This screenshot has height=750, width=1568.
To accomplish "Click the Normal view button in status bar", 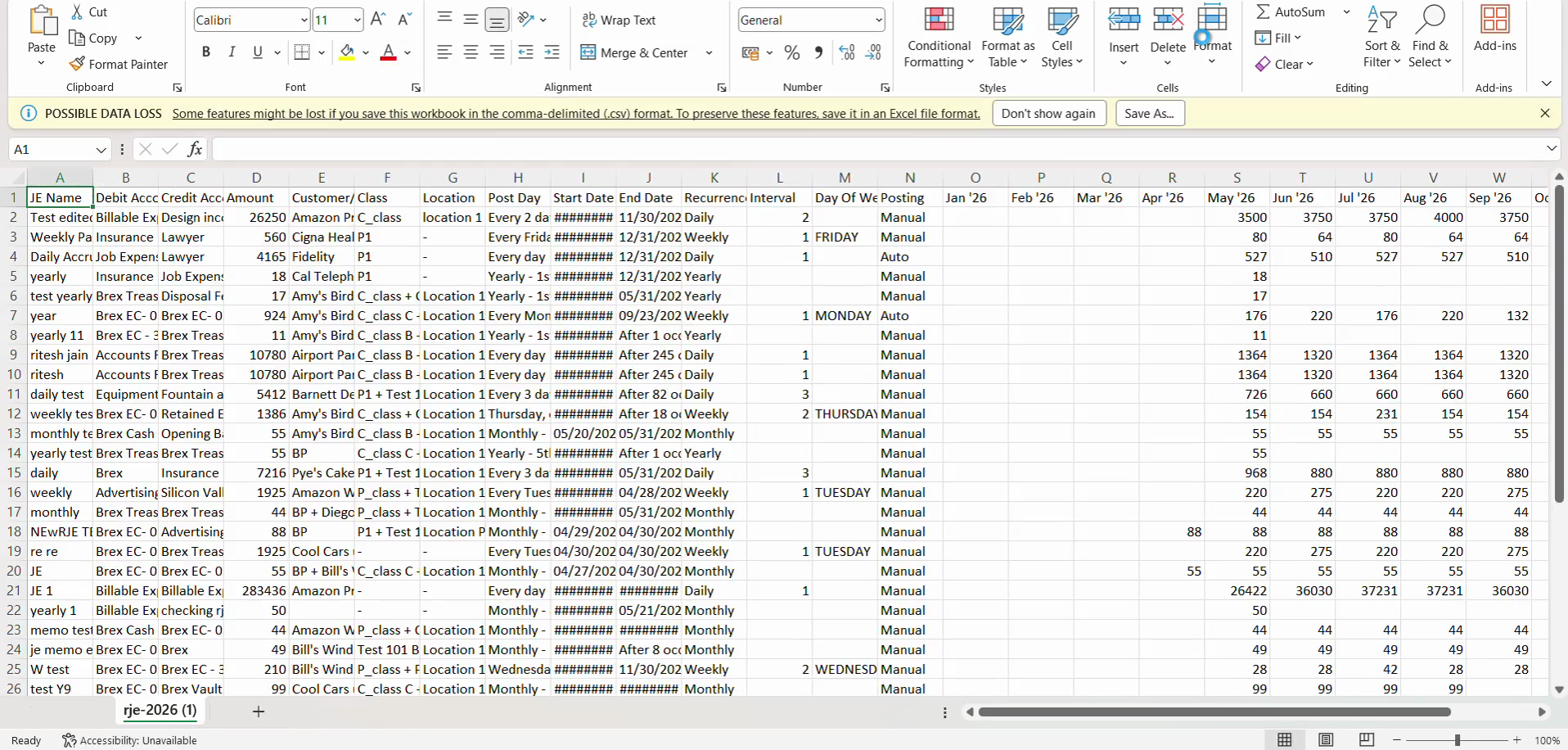I will point(1285,740).
